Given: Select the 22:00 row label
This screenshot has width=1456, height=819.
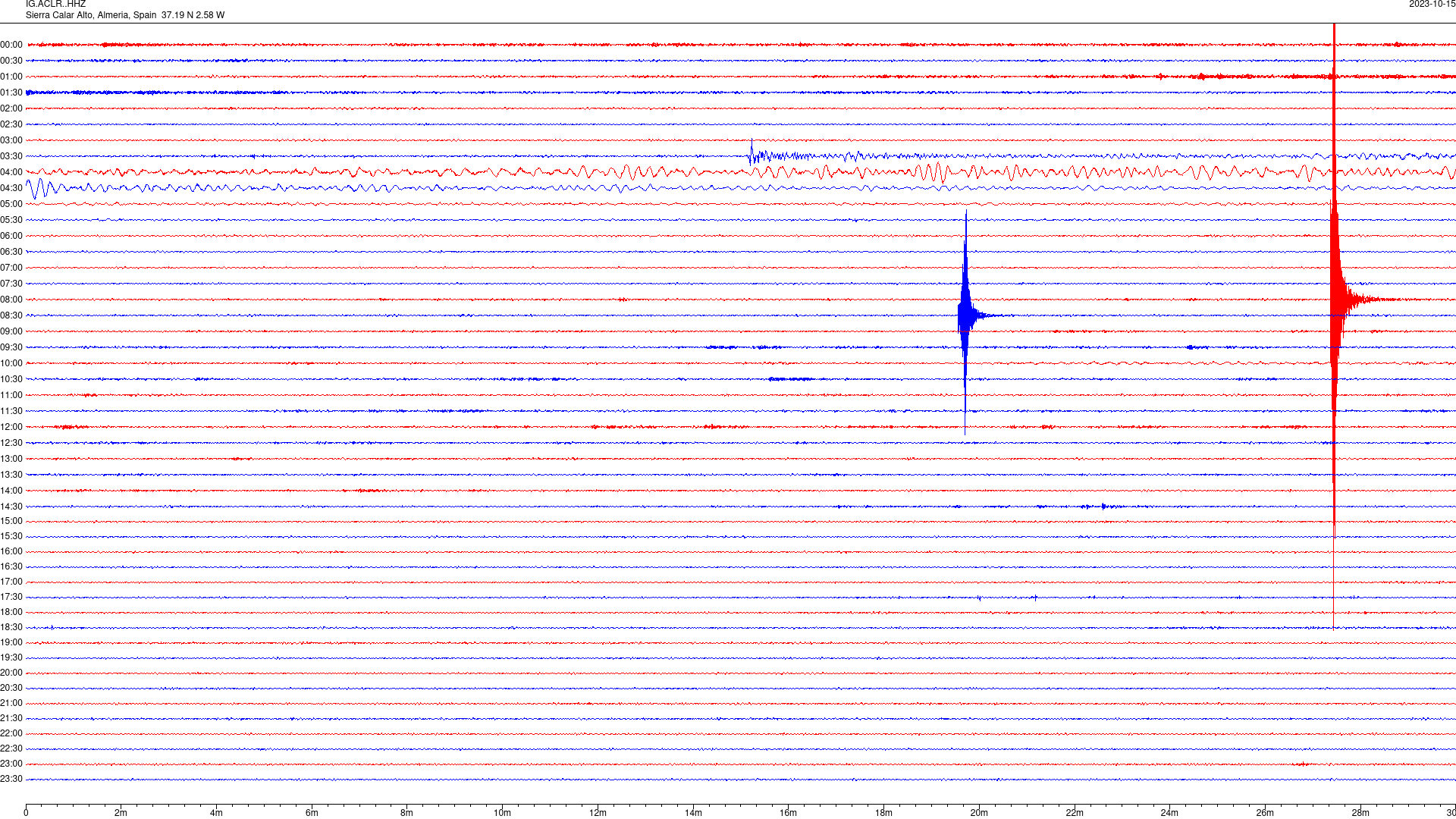Looking at the screenshot, I should 11,733.
